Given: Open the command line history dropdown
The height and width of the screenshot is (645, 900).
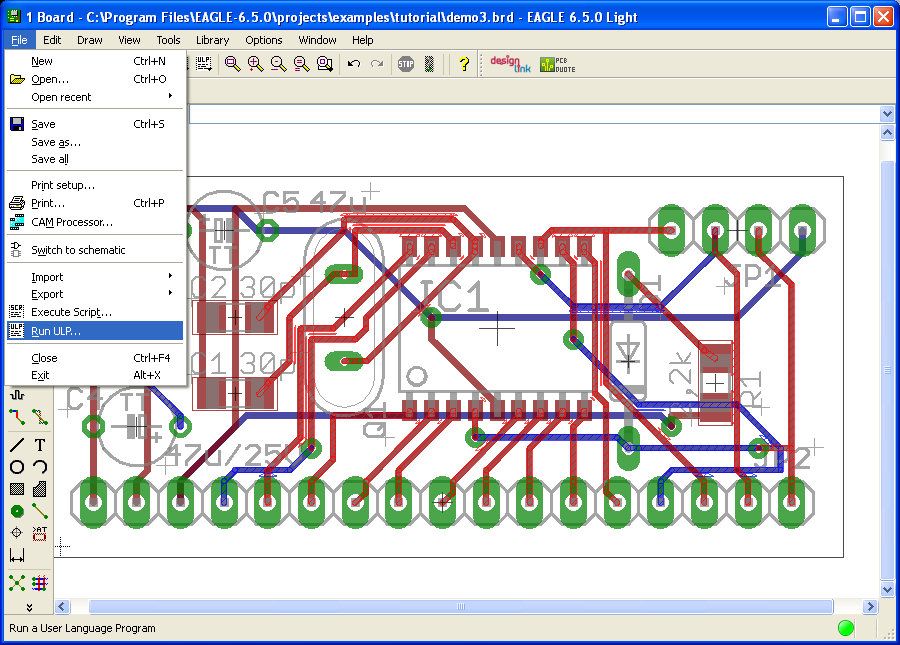Looking at the screenshot, I should click(x=887, y=115).
